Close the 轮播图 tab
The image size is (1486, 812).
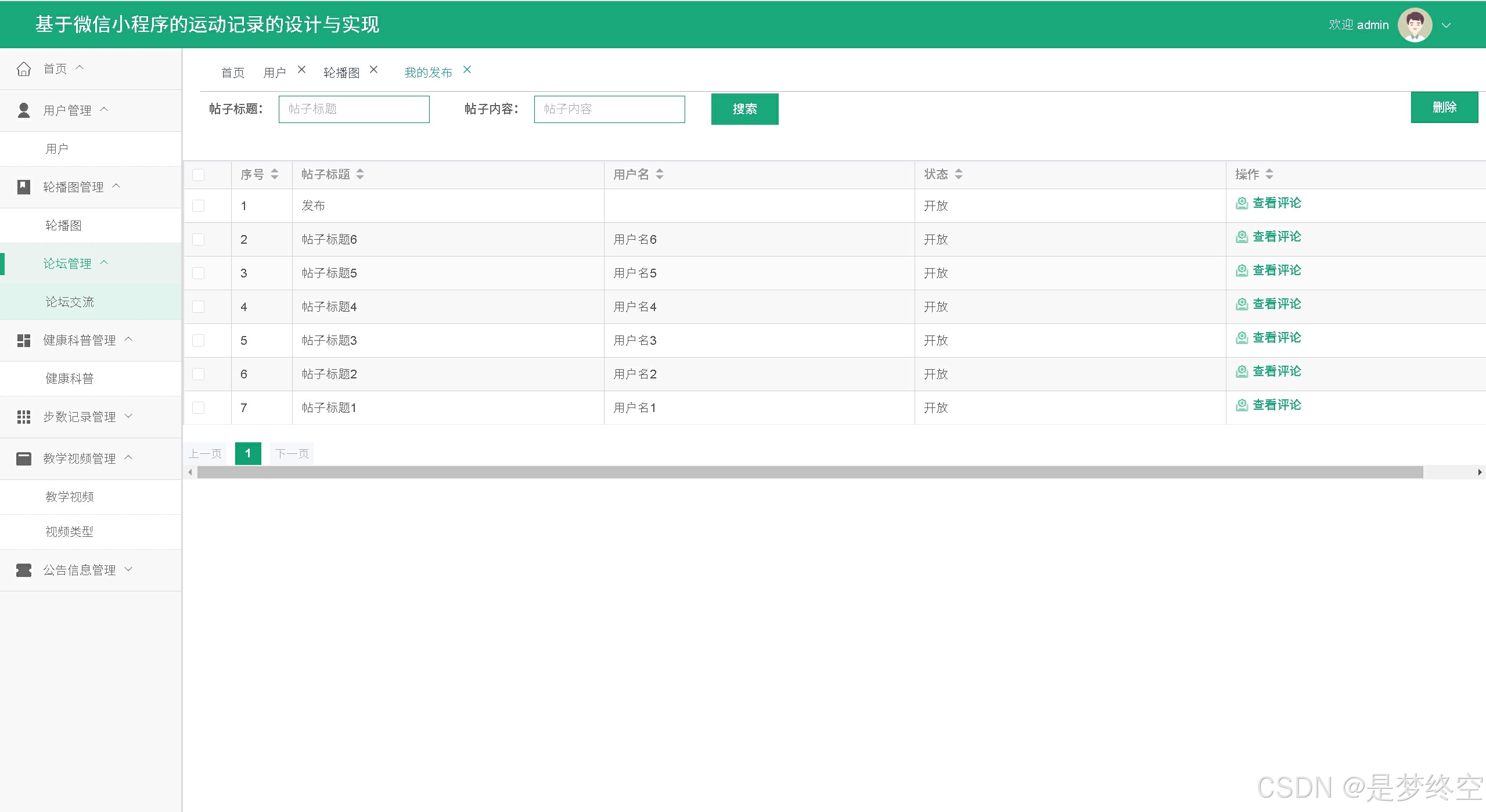pos(374,70)
